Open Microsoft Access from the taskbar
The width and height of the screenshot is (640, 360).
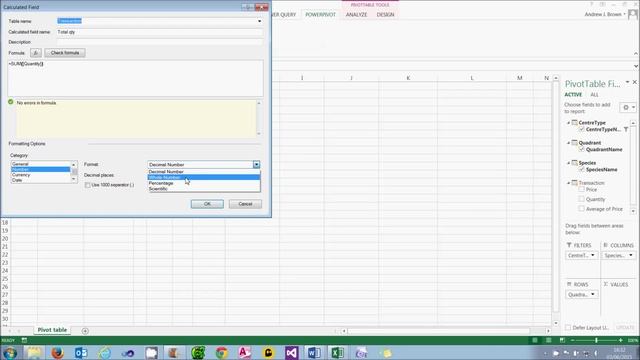[x=245, y=353]
